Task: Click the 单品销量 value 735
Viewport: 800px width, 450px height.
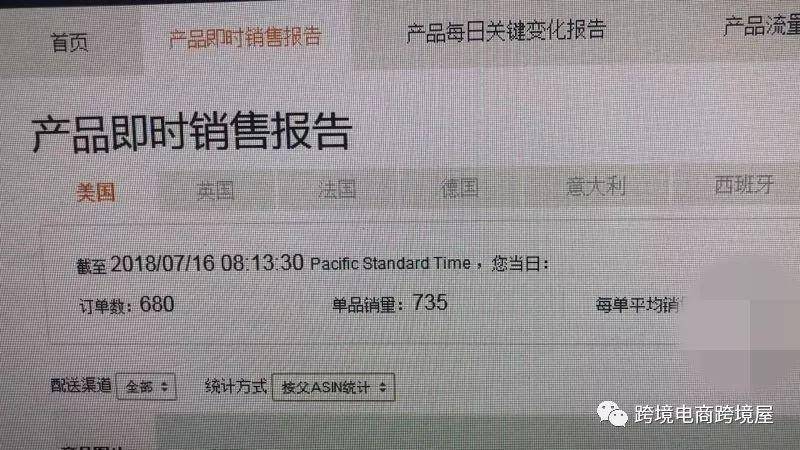Action: click(430, 303)
